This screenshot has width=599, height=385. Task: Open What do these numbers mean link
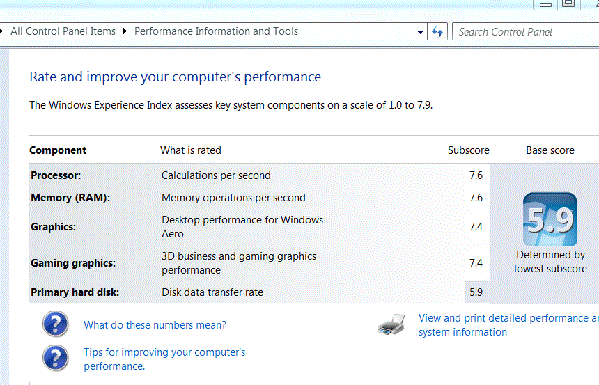coord(155,325)
